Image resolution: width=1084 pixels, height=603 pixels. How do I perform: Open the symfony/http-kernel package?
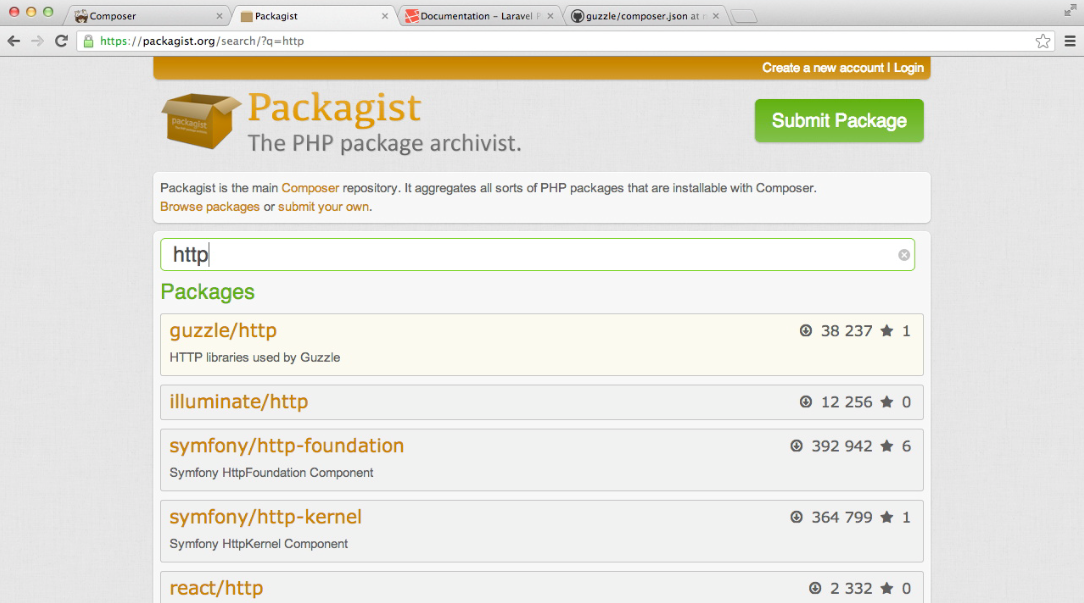tap(265, 517)
